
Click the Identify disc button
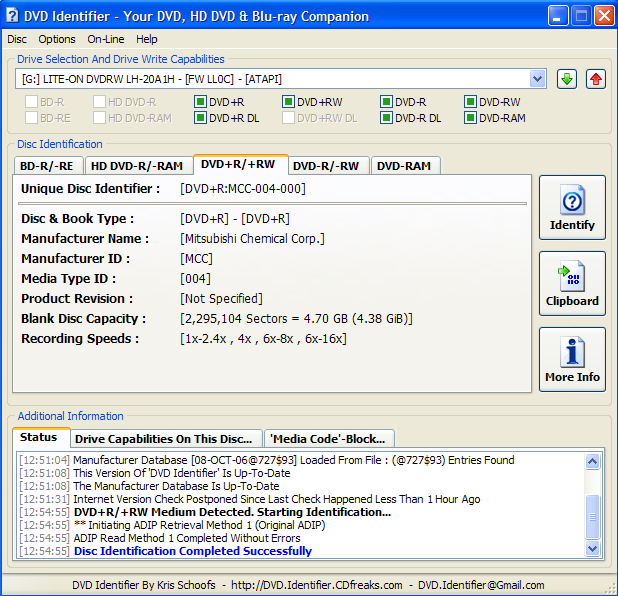pyautogui.click(x=572, y=208)
